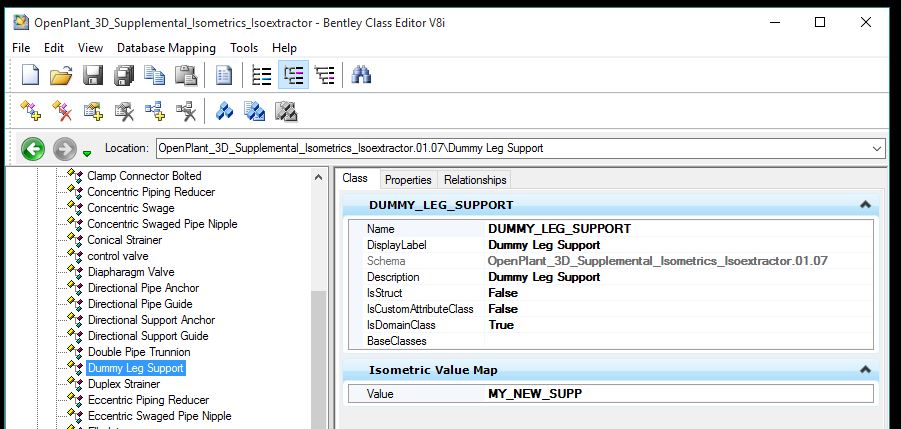The image size is (901, 429).
Task: Select the control valve class
Action: pyautogui.click(x=118, y=256)
